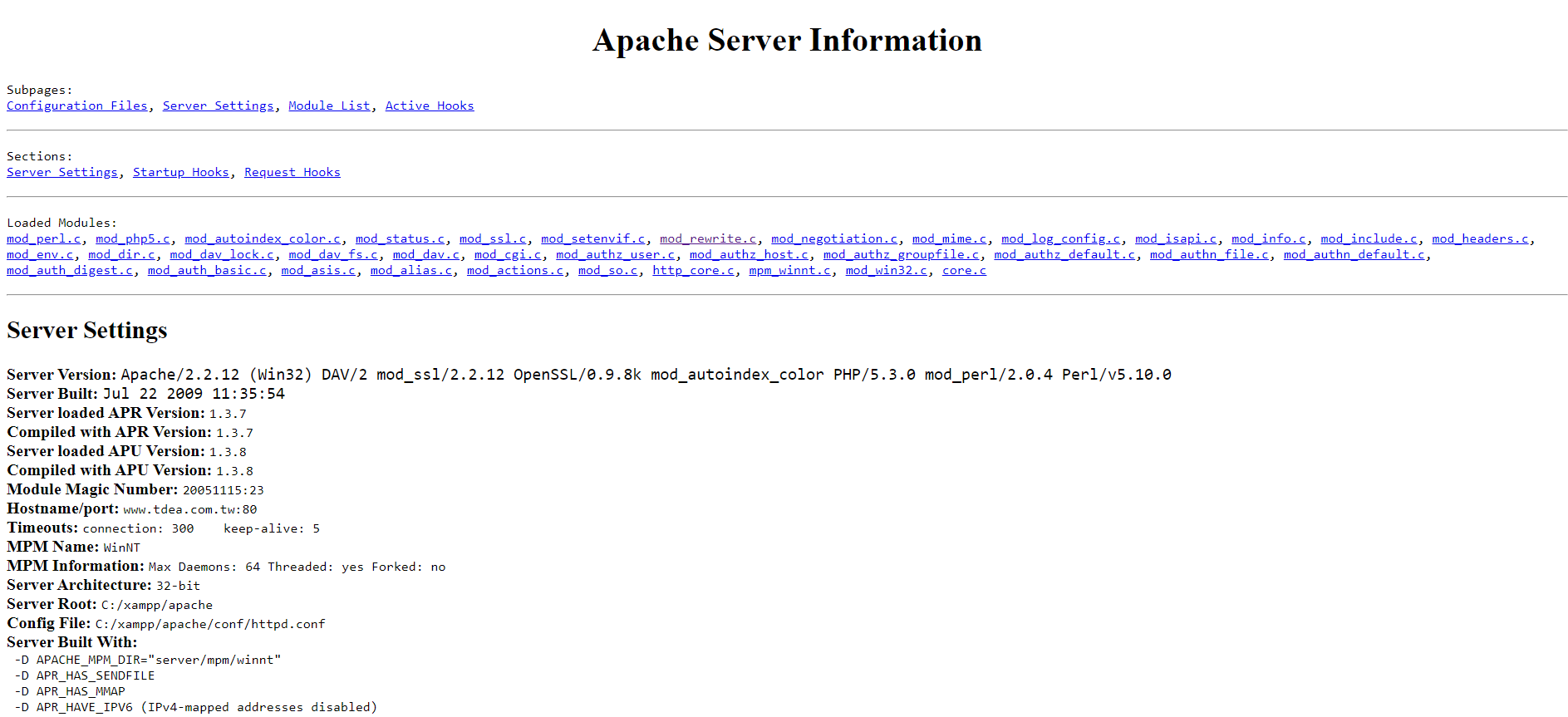Jump to Startup Hooks section
1568x717 pixels.
coord(181,172)
